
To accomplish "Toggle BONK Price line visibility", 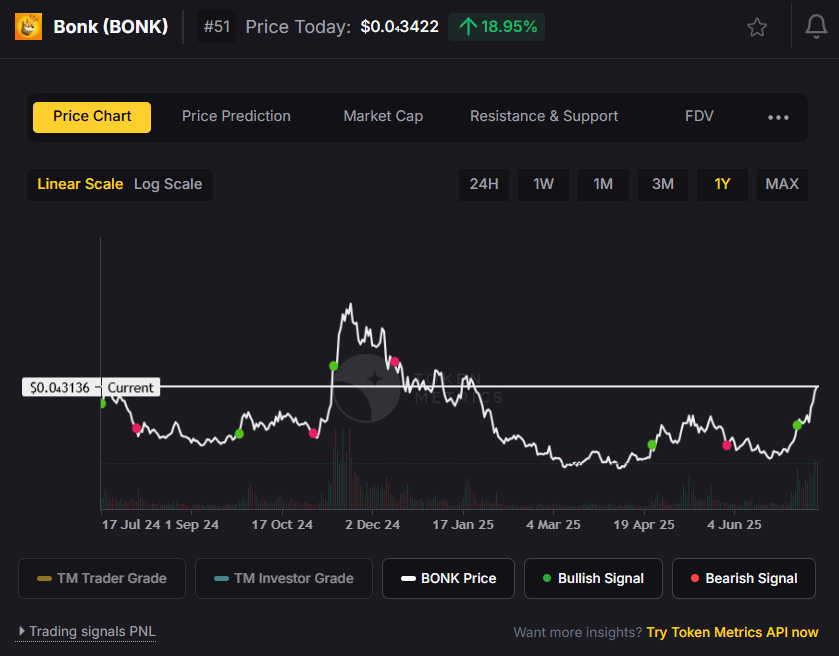I will pos(448,578).
